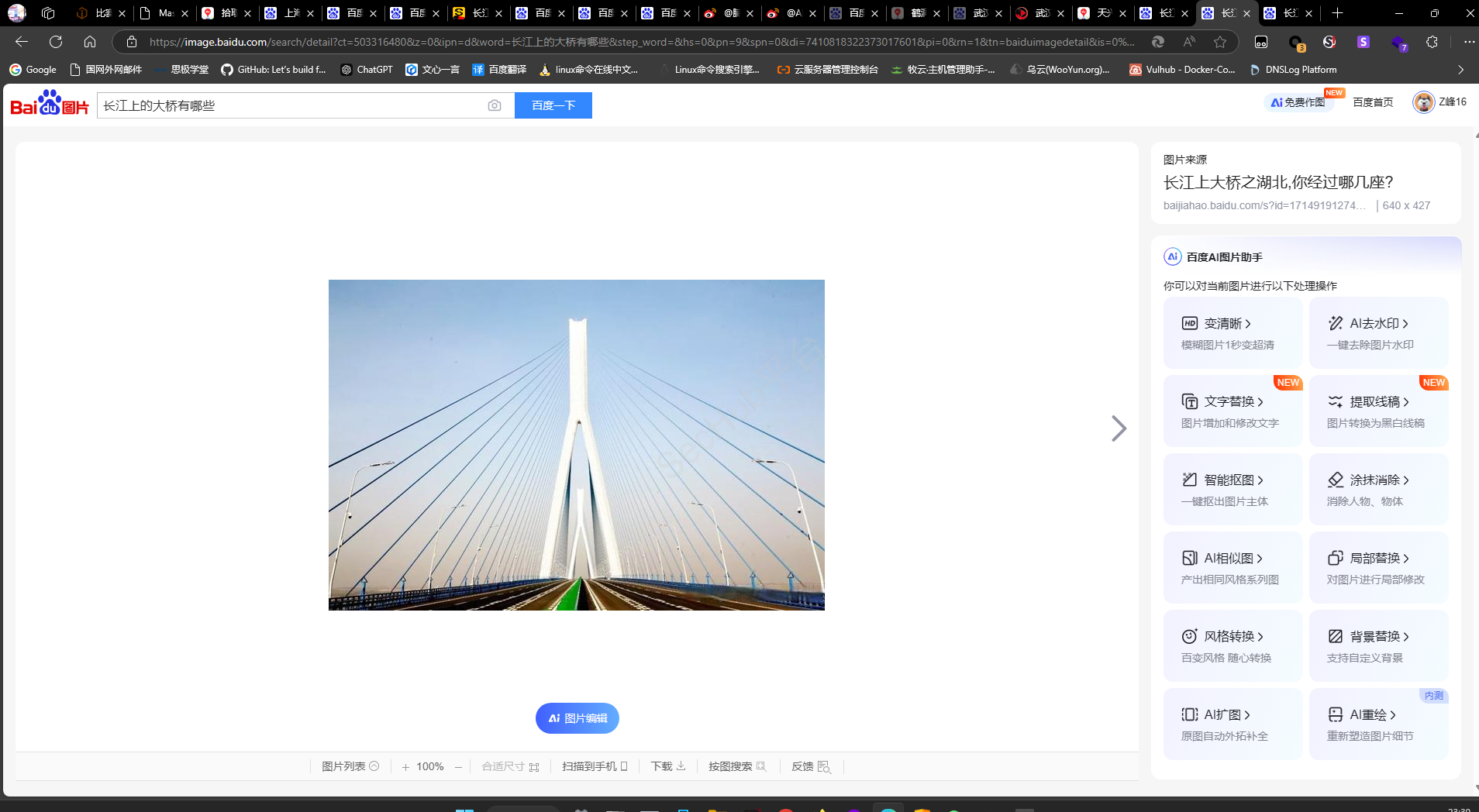Open DNSLog Platform bookmark
Image resolution: width=1479 pixels, height=812 pixels.
pos(1293,70)
